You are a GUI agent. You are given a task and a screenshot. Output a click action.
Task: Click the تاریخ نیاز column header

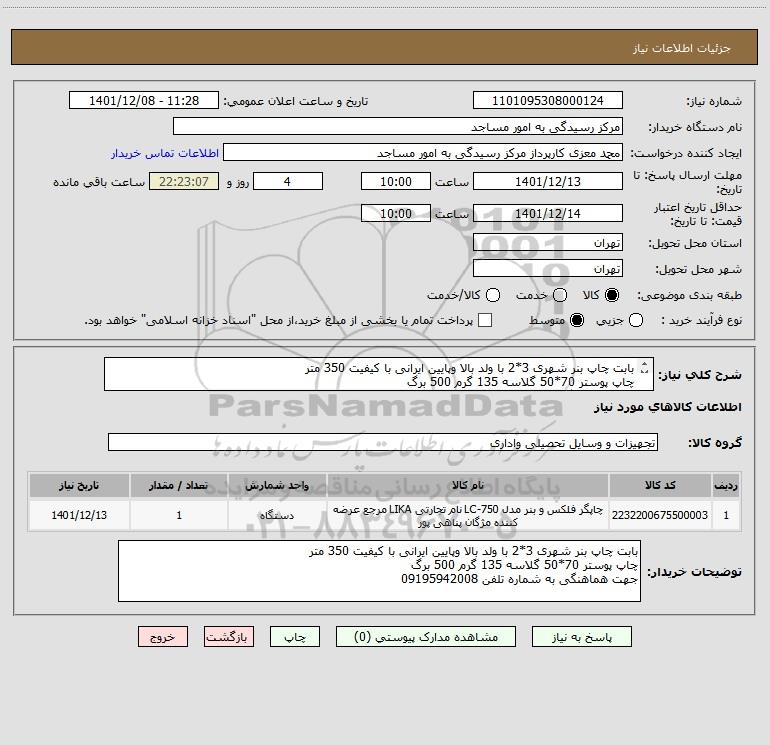tap(79, 485)
